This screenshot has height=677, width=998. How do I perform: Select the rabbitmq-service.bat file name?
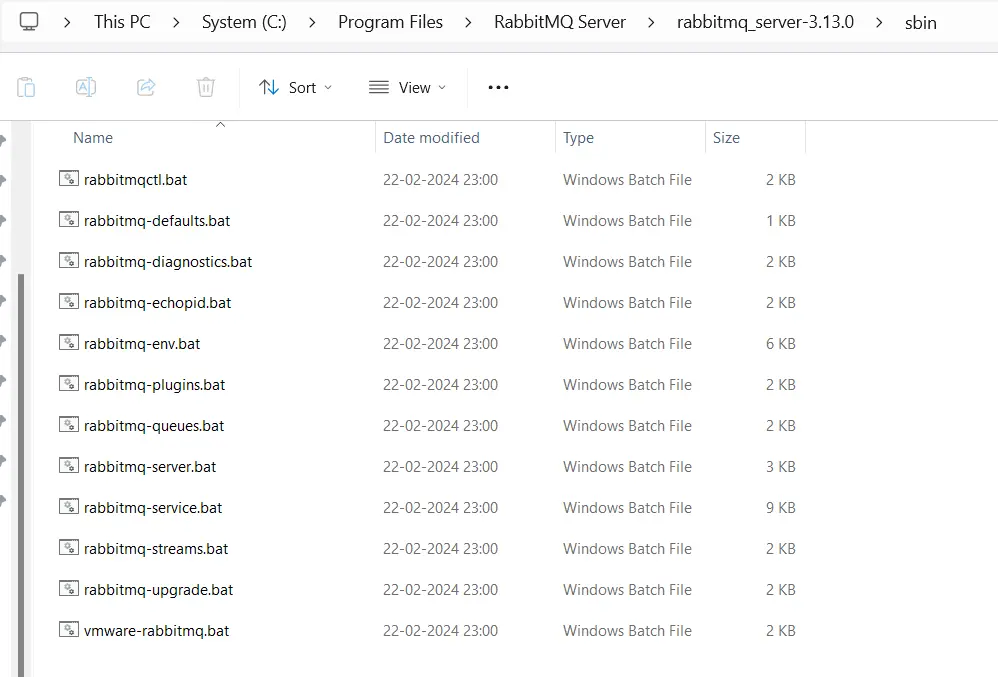153,508
